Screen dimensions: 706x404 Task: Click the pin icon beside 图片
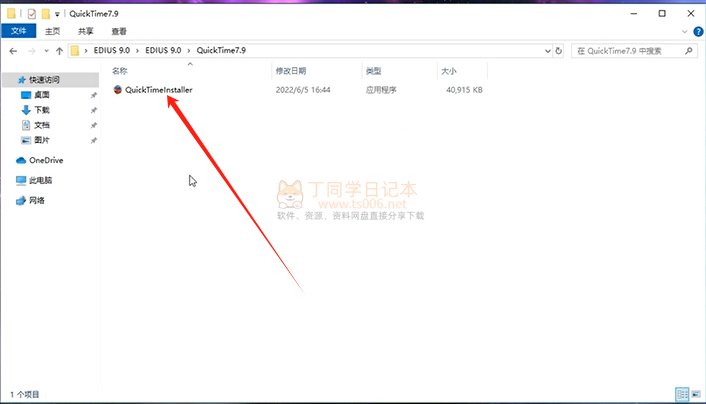click(x=94, y=141)
